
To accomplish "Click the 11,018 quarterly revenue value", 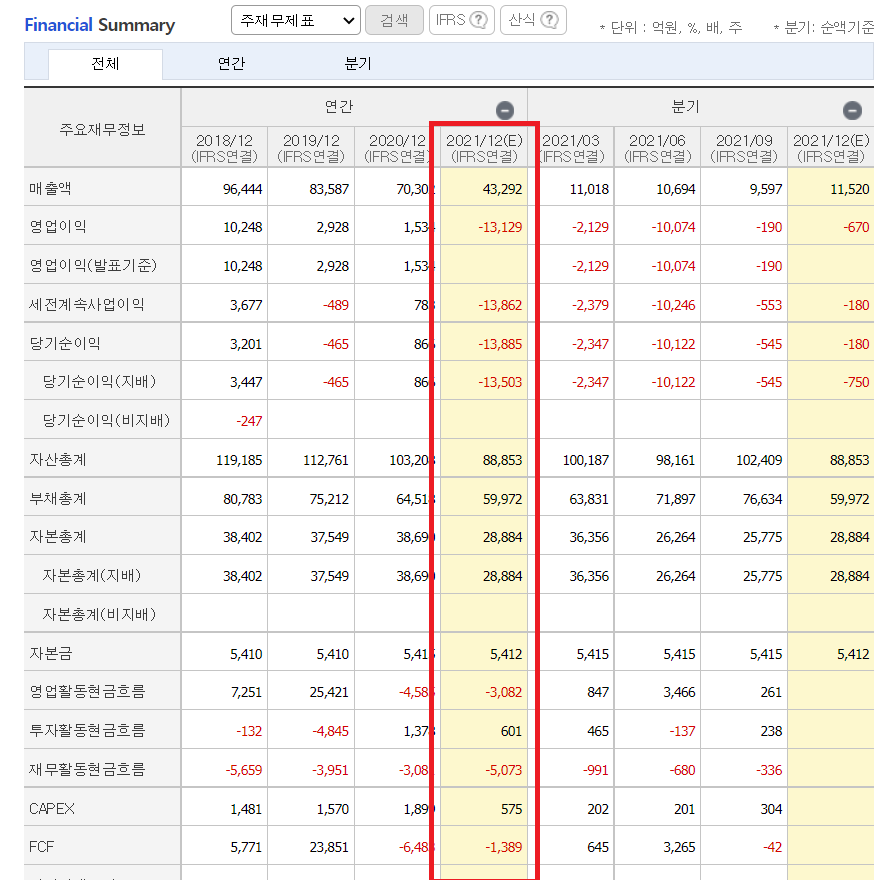I will point(589,189).
